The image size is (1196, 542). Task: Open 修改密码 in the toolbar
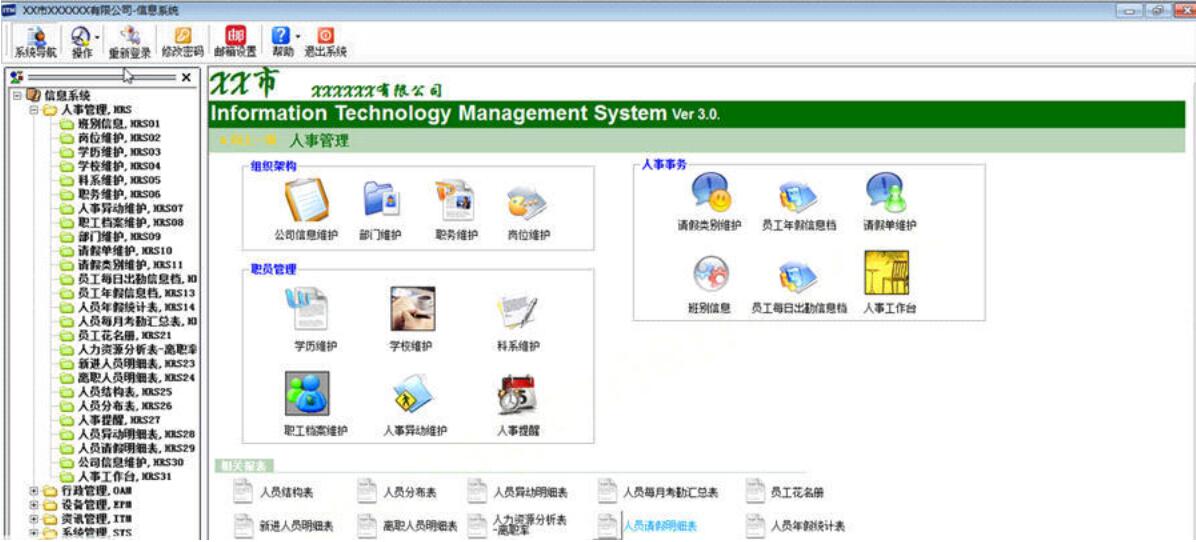183,42
